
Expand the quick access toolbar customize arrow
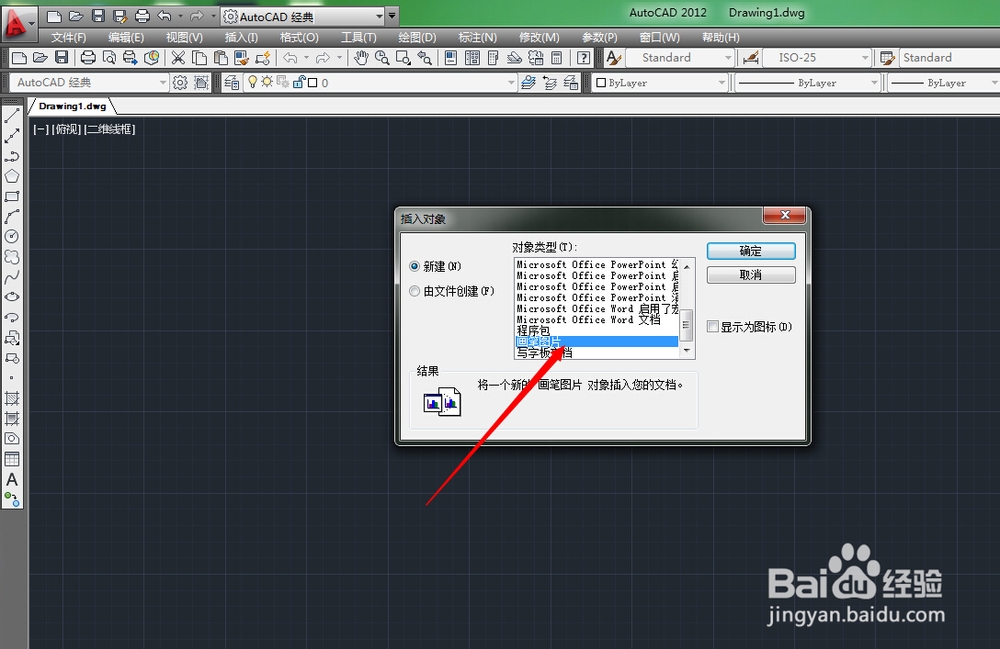coord(392,16)
